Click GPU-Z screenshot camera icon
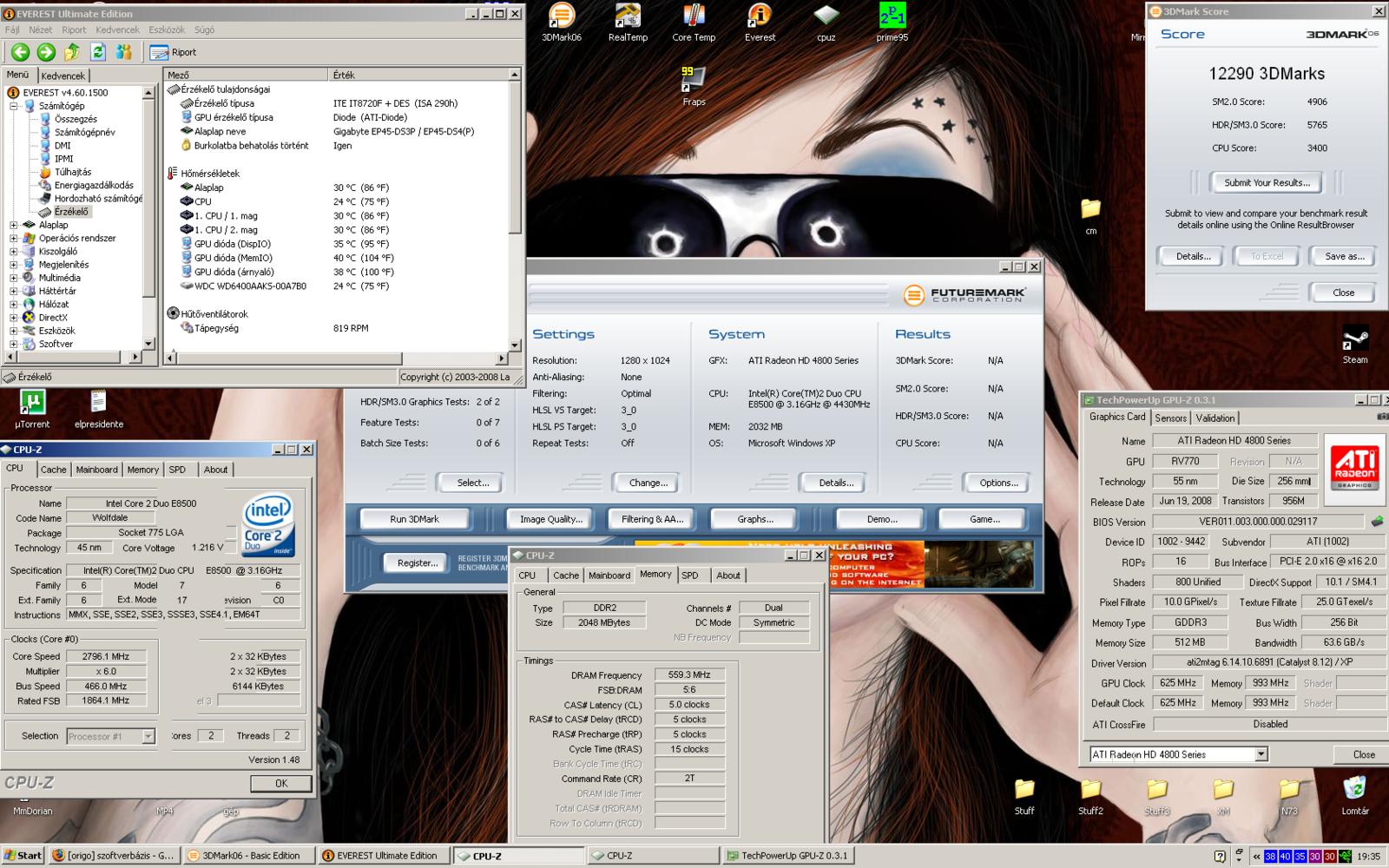This screenshot has width=1389, height=868. click(1381, 417)
